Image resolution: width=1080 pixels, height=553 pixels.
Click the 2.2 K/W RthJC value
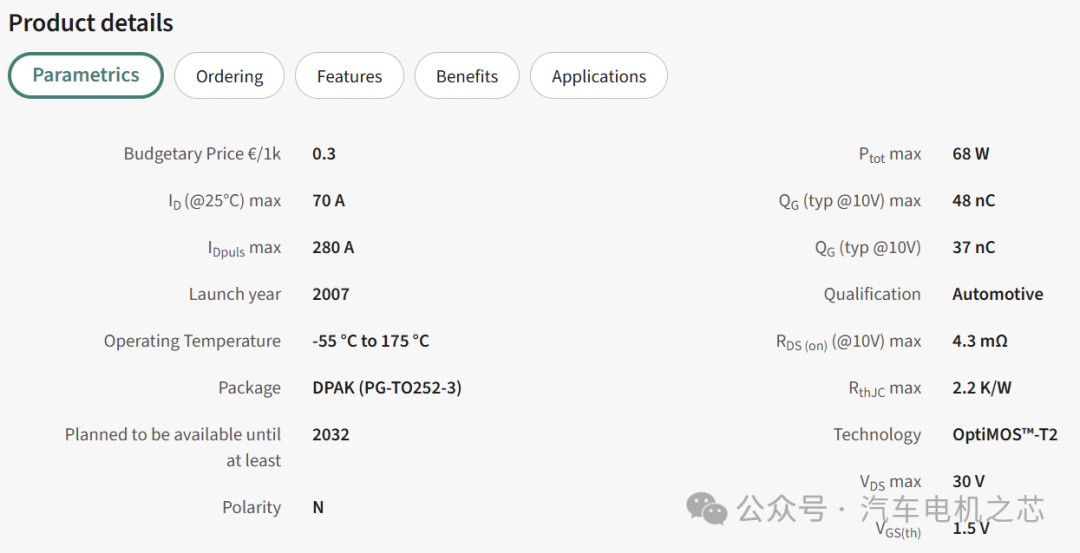coord(982,388)
